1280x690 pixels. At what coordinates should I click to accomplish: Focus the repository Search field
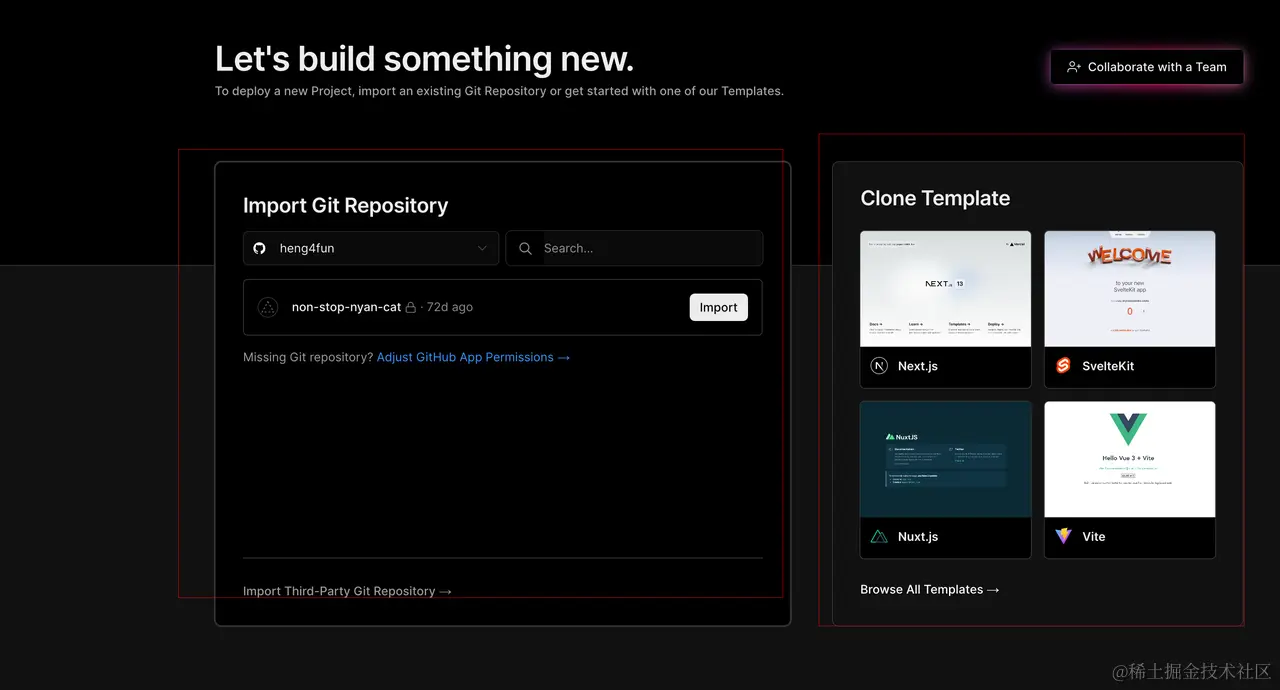pyautogui.click(x=634, y=248)
